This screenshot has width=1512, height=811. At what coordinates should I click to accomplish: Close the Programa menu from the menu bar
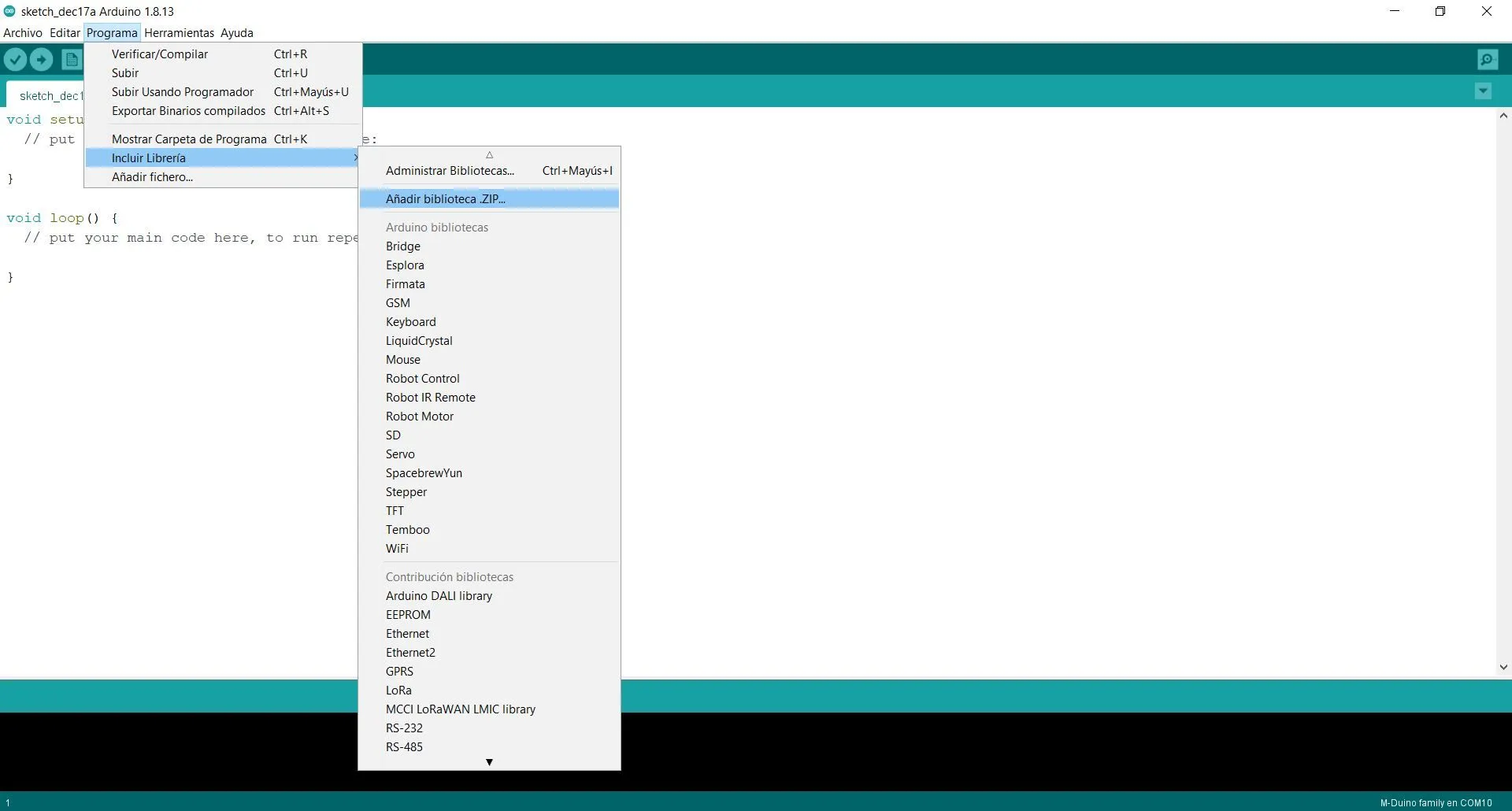point(112,33)
